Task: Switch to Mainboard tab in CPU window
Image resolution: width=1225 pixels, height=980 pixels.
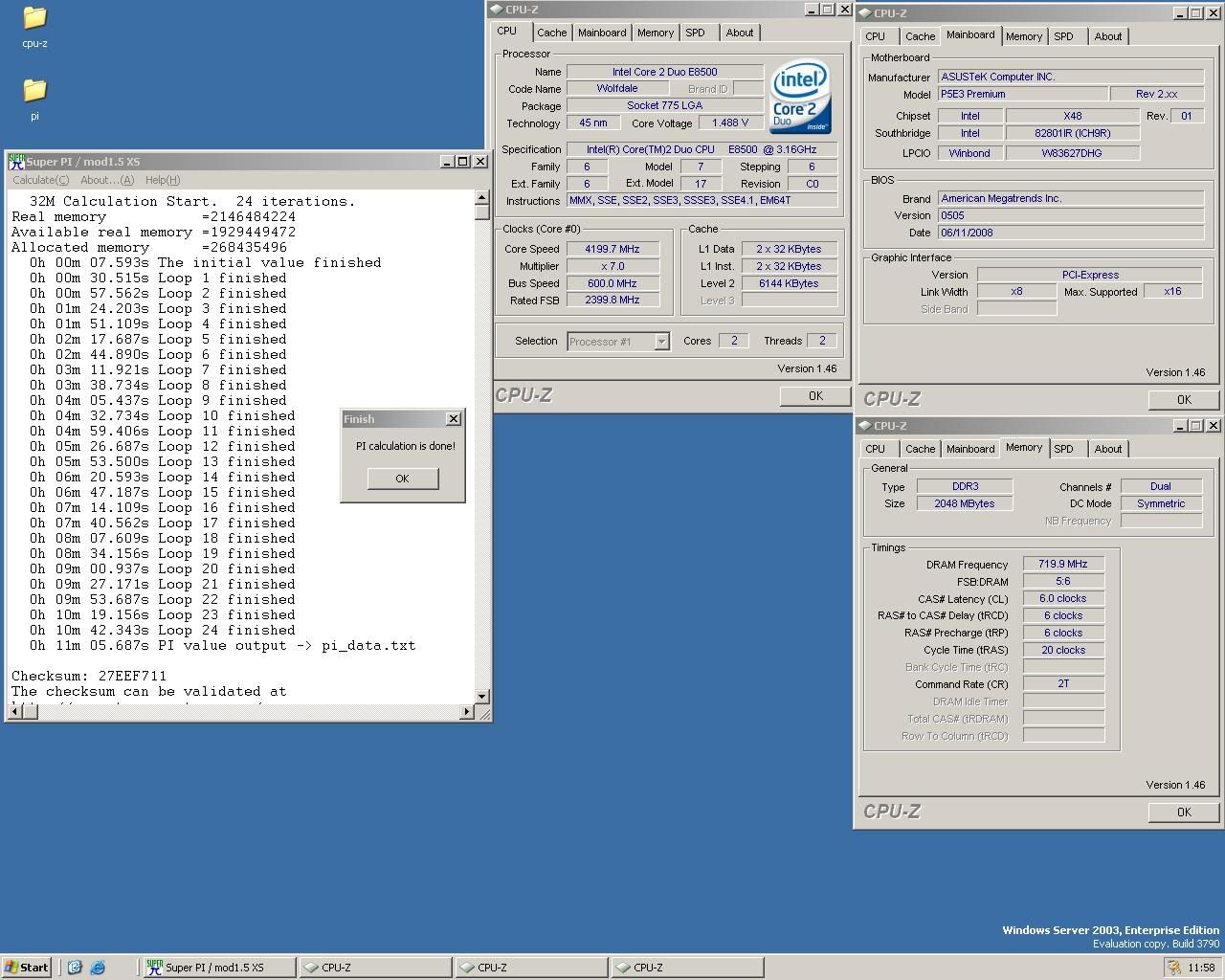Action: (x=602, y=33)
